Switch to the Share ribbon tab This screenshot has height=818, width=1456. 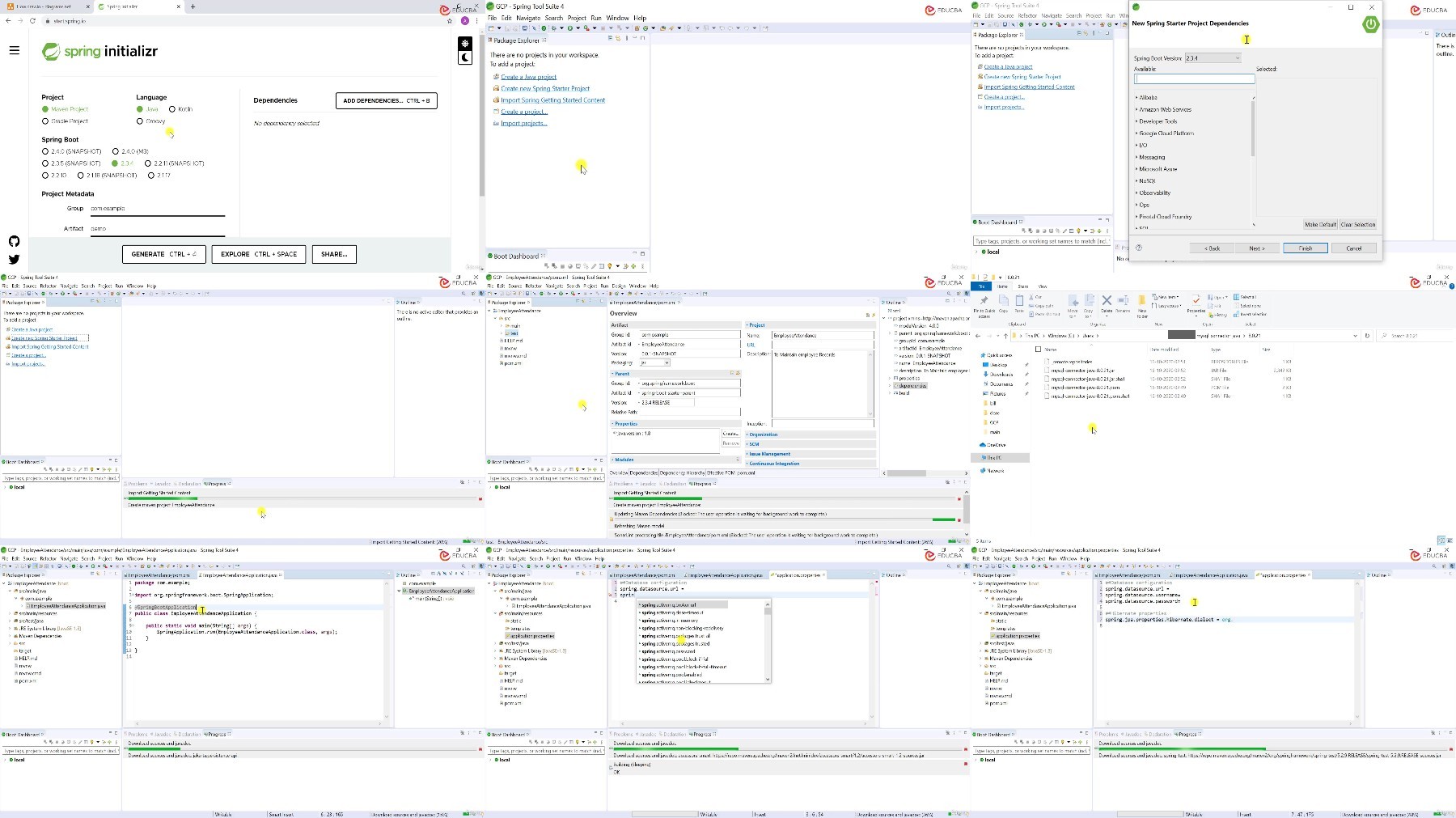[x=1022, y=286]
